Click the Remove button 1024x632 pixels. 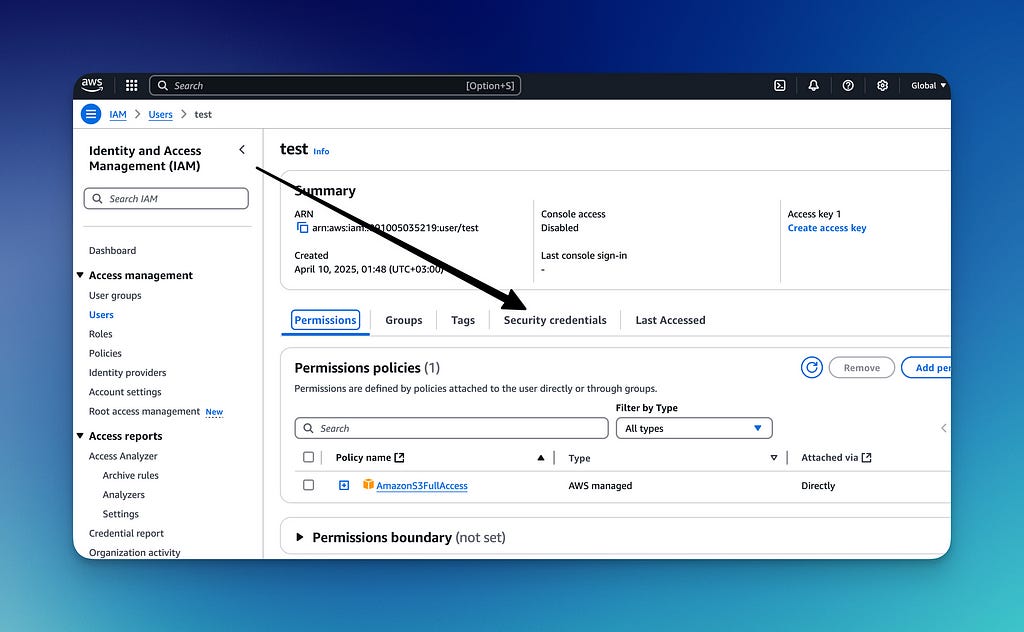pos(861,368)
